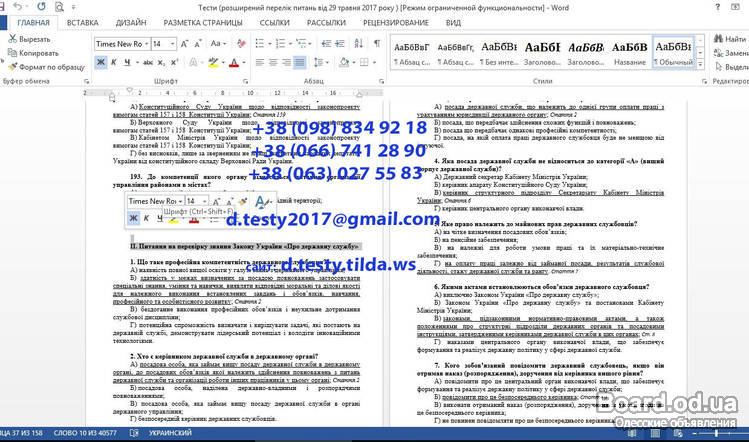Apply numbered list formatting
The image size is (749, 442).
280,43
